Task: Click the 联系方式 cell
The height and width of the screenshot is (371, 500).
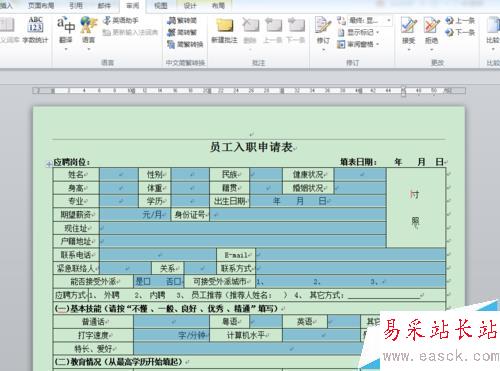Action: tap(236, 268)
